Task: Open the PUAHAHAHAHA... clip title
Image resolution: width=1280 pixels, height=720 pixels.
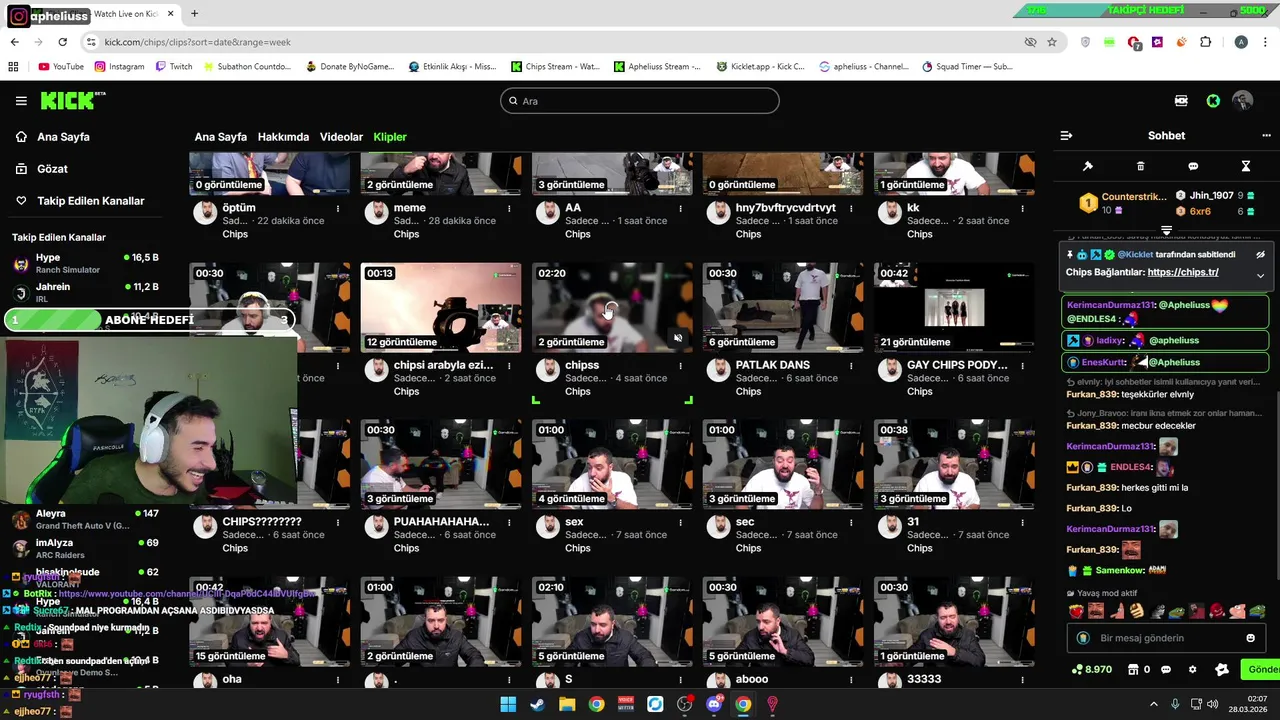Action: point(441,522)
